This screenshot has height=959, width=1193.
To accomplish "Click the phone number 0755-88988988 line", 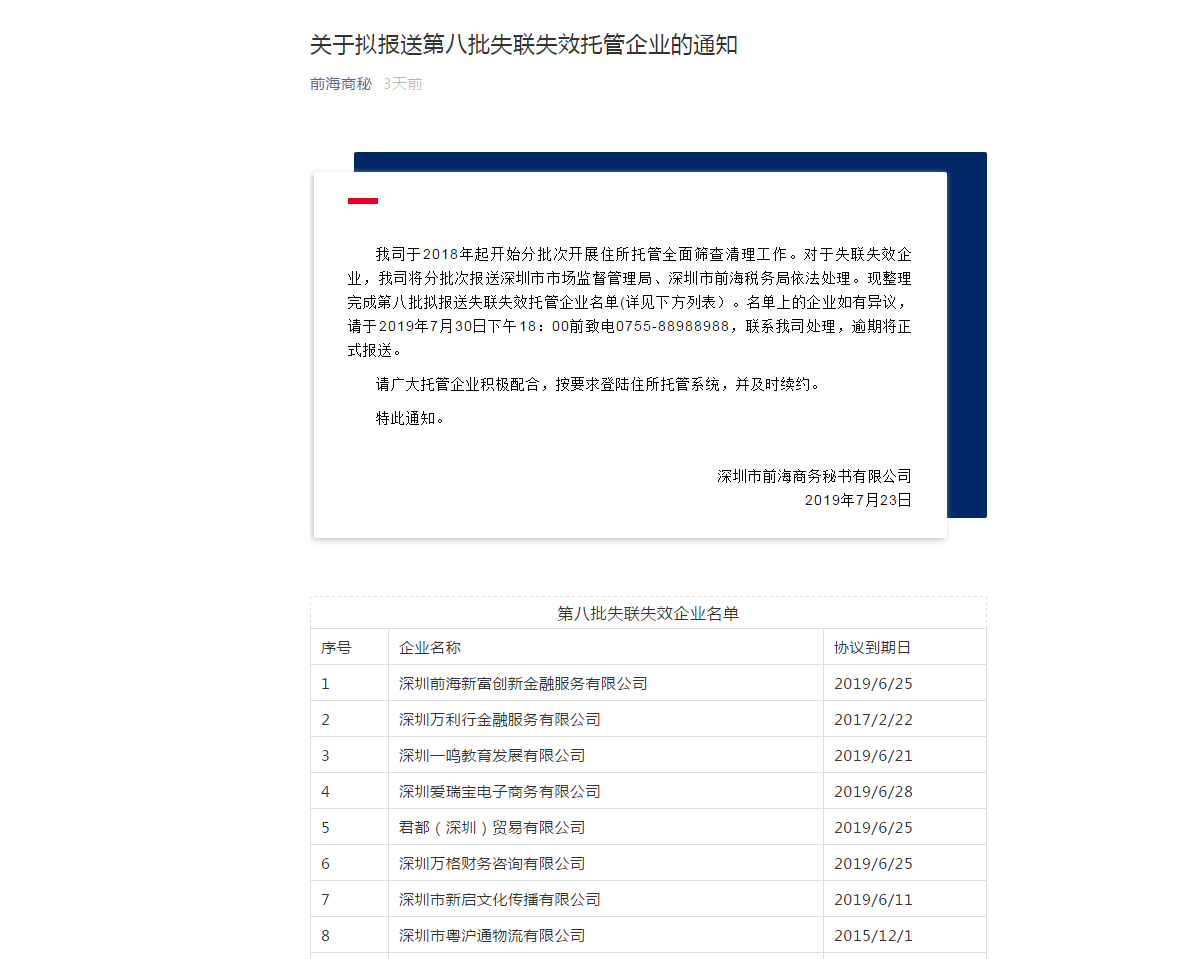I will click(629, 327).
